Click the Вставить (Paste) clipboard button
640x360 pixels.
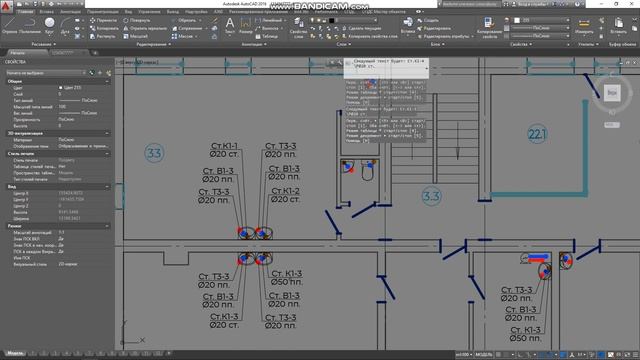point(619,26)
